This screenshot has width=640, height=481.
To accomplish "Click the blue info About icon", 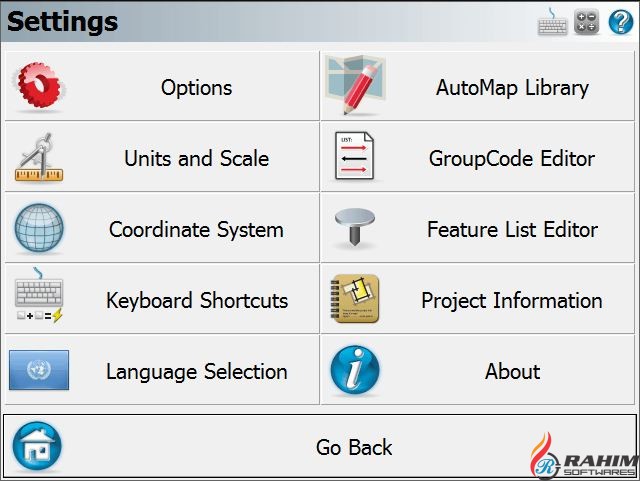I will pyautogui.click(x=354, y=371).
